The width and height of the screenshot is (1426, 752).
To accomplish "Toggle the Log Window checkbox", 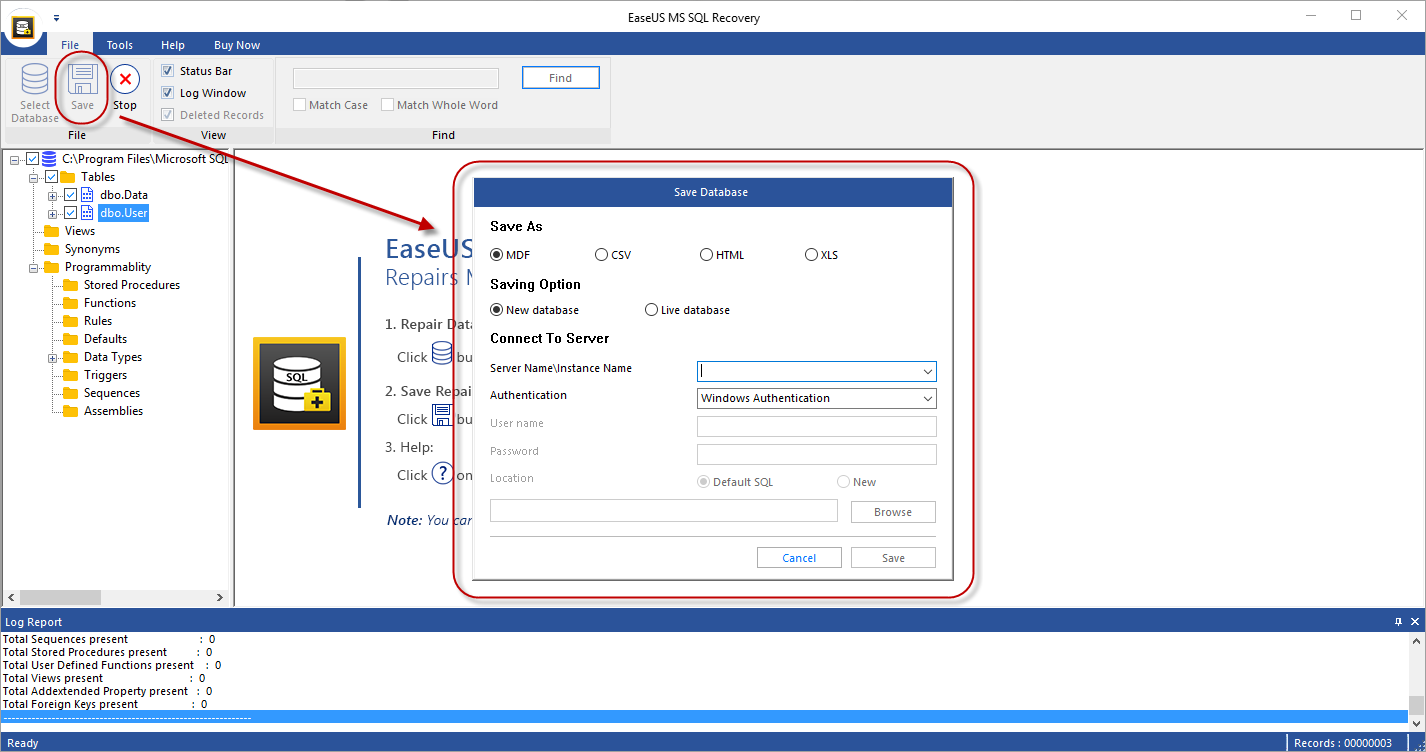I will (x=168, y=93).
